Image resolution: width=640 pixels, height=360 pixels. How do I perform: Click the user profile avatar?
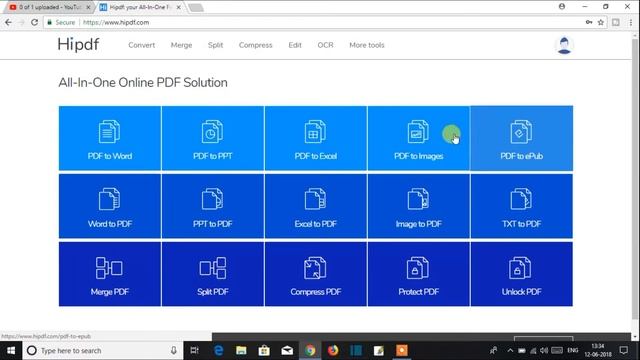click(x=564, y=45)
